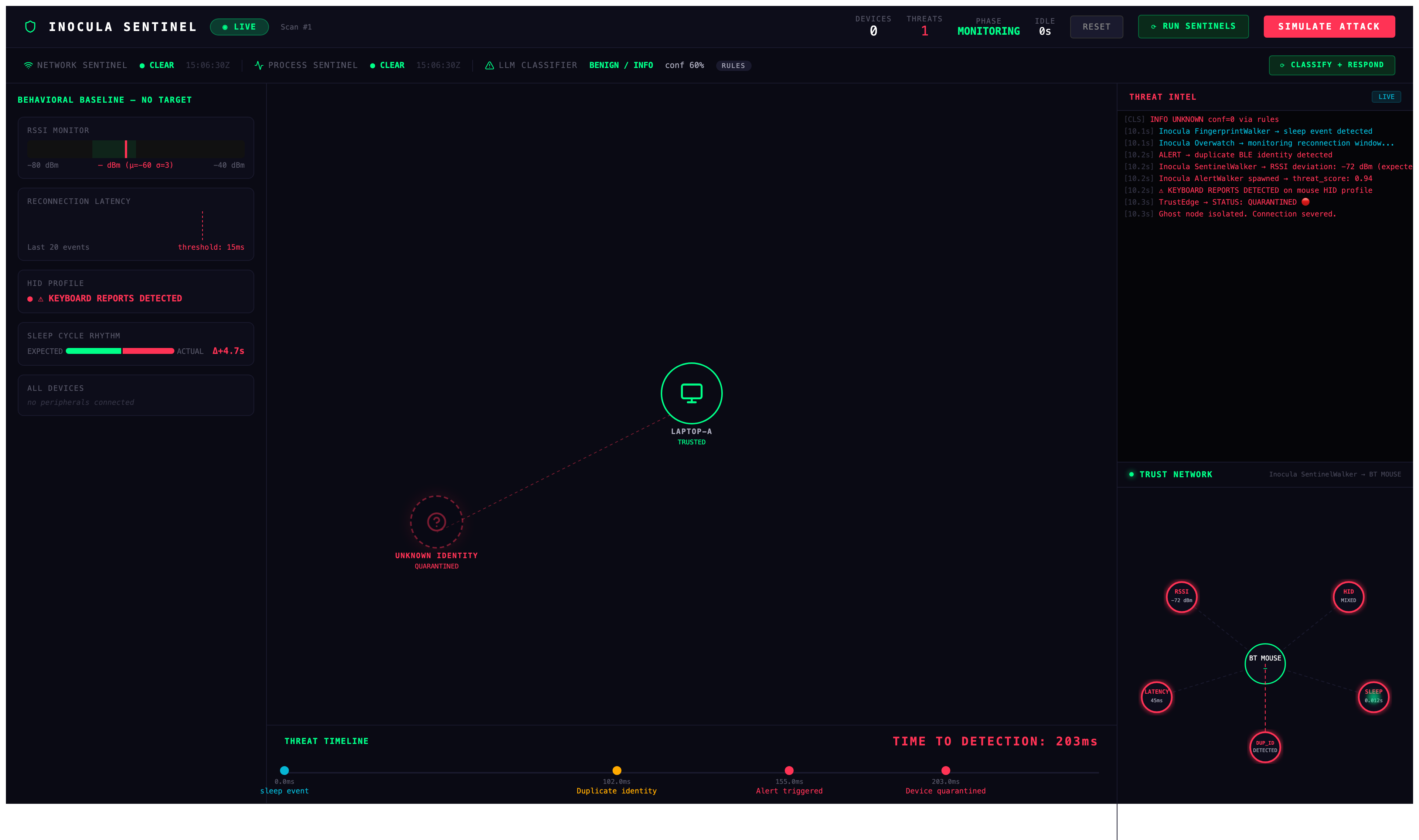Click the Device quarantined timeline marker
1419x840 pixels.
click(x=945, y=771)
